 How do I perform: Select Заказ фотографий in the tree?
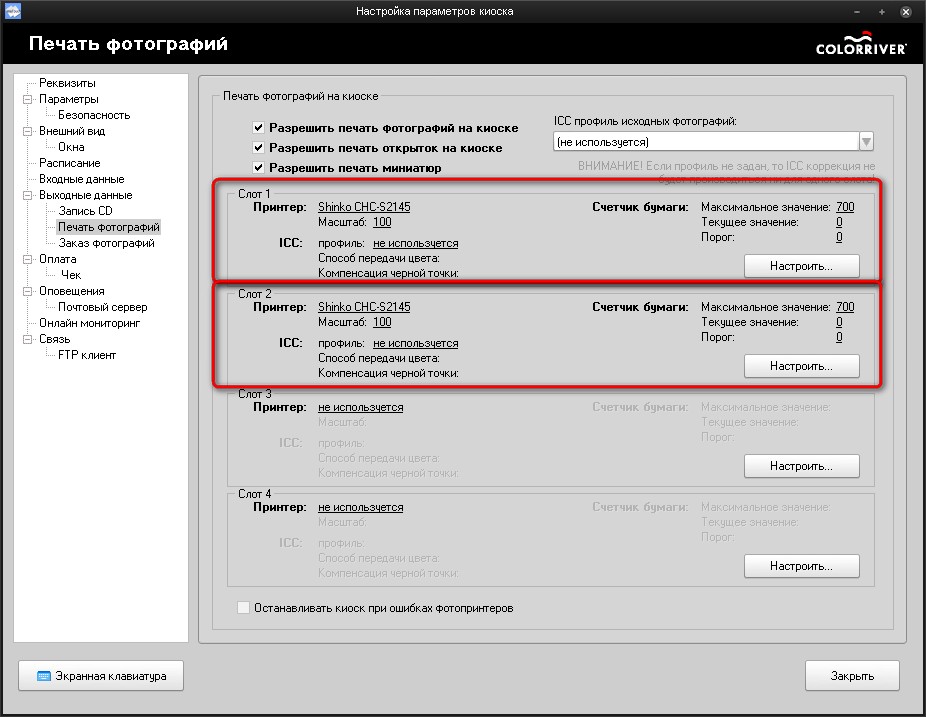click(x=106, y=243)
